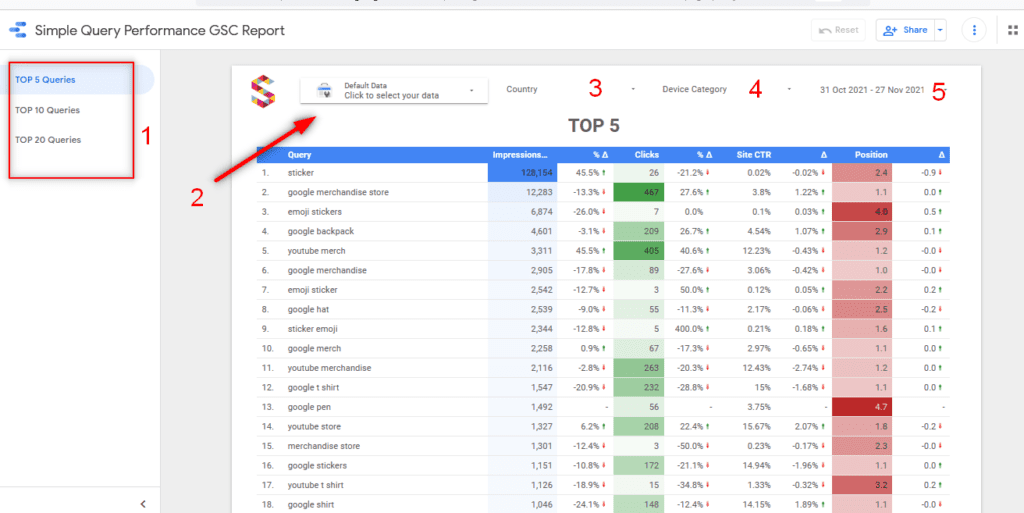1024x513 pixels.
Task: Sort by the Impressions column header
Action: pyautogui.click(x=520, y=155)
